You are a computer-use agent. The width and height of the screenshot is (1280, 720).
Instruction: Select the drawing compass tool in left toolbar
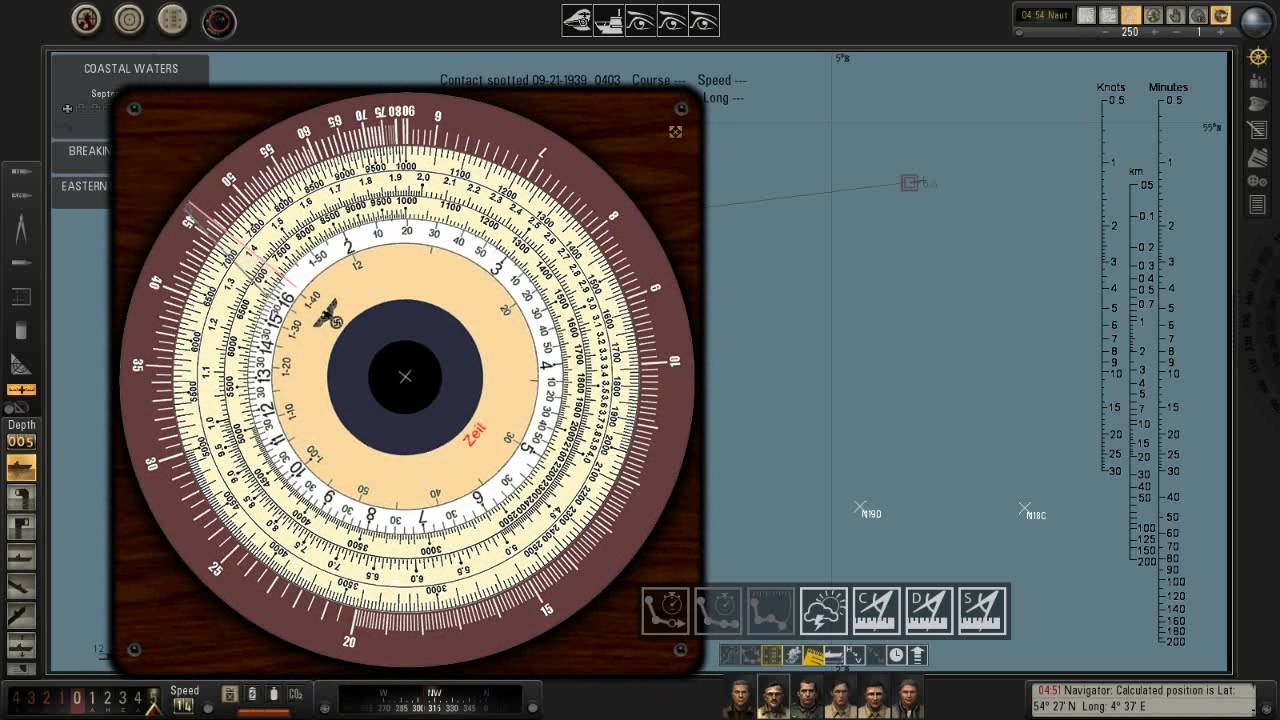(x=21, y=231)
